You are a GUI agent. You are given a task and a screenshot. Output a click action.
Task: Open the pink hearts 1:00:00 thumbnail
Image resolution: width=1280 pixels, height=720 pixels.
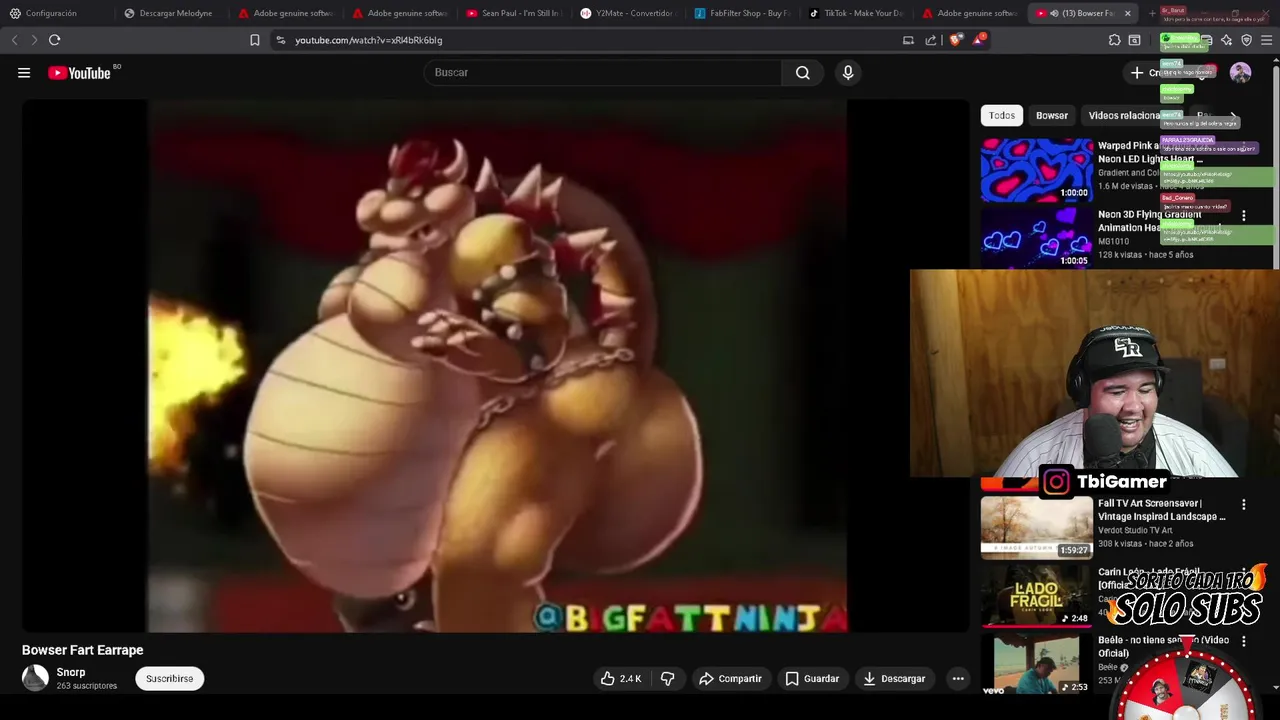click(x=1037, y=170)
